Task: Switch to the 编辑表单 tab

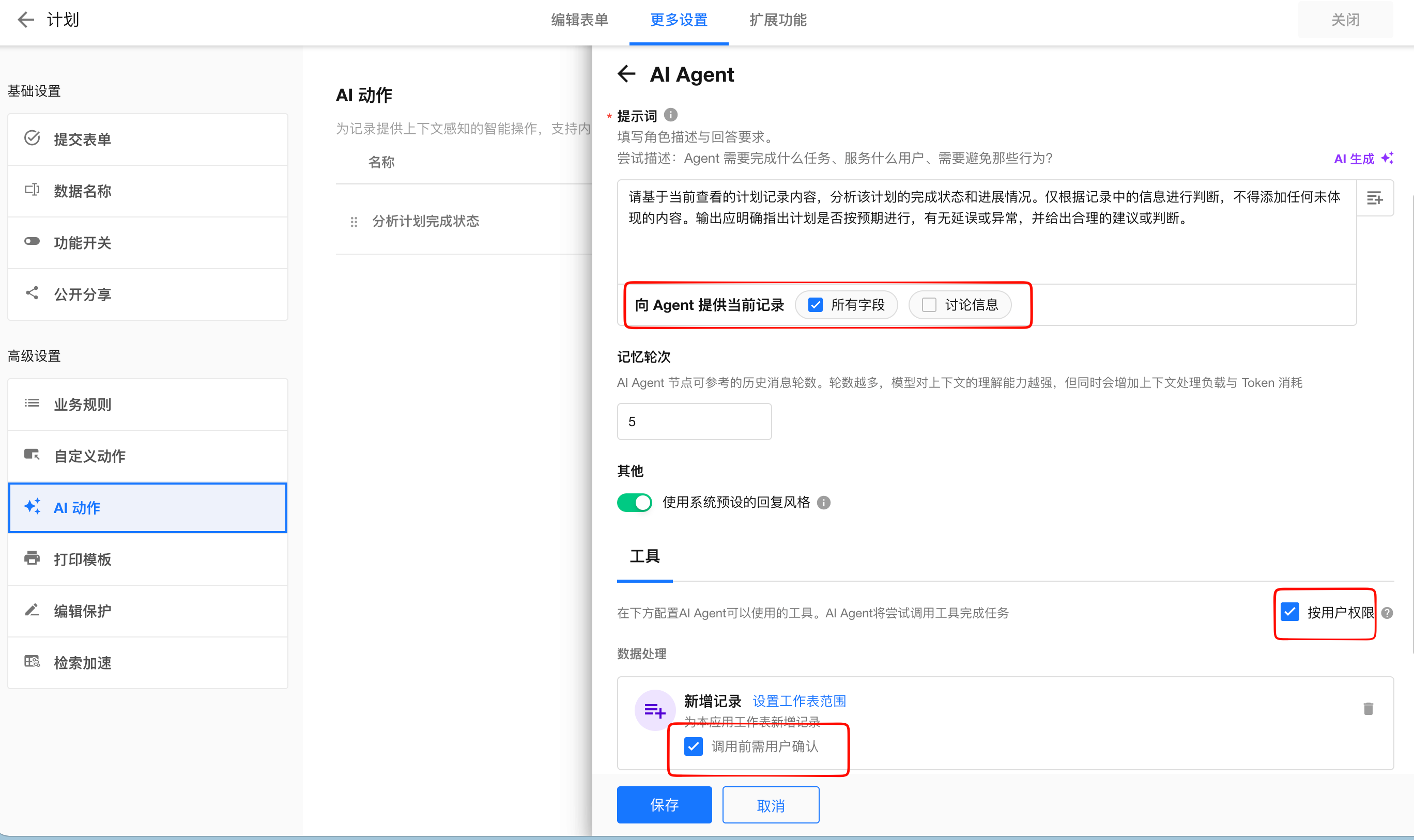Action: (x=579, y=20)
